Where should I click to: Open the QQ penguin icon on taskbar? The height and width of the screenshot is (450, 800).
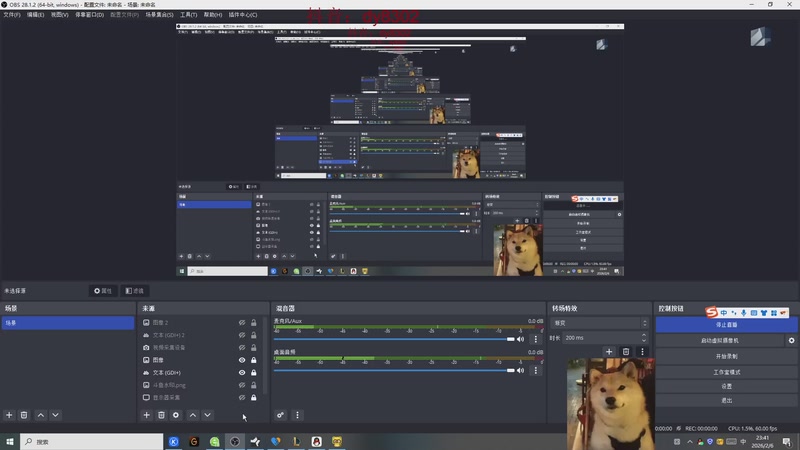(316, 441)
